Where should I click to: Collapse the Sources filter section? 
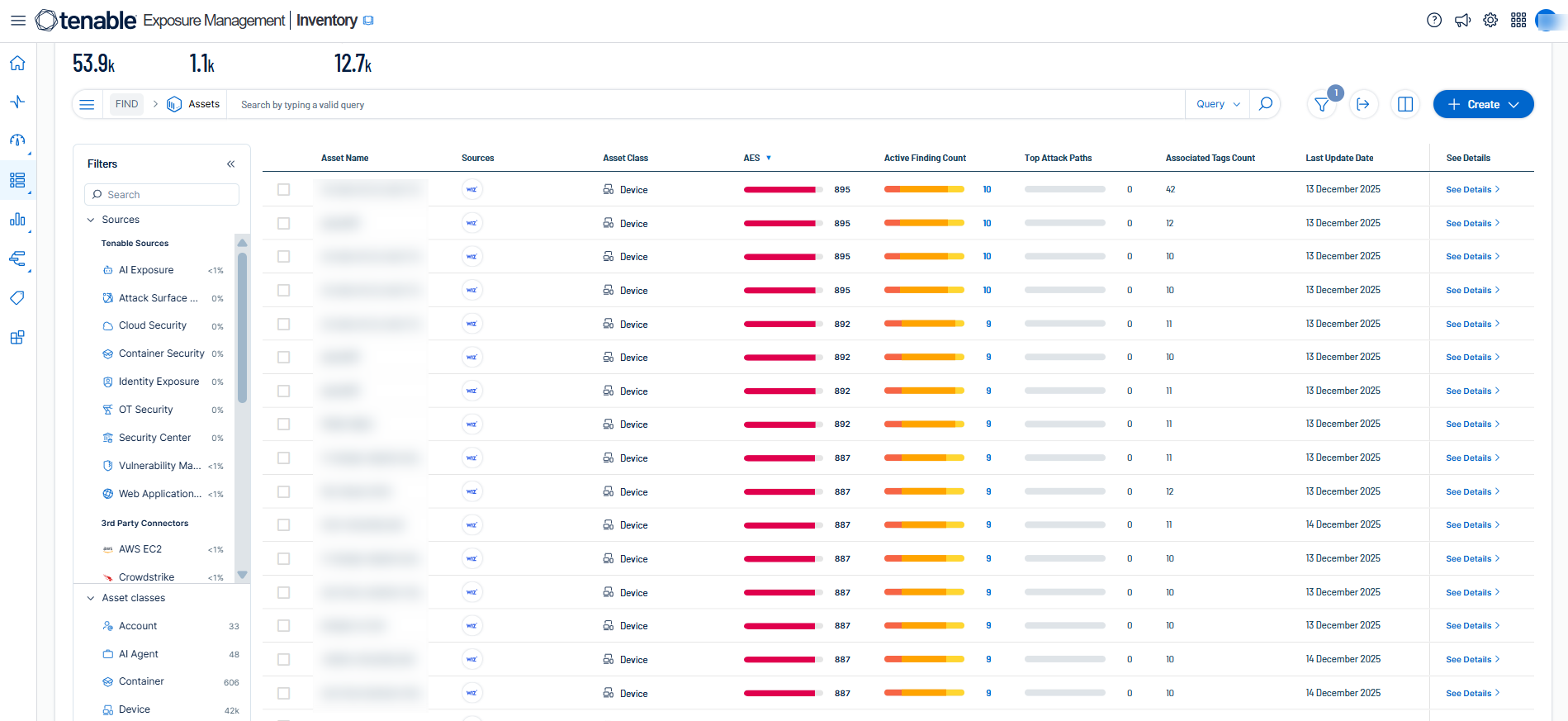point(91,220)
